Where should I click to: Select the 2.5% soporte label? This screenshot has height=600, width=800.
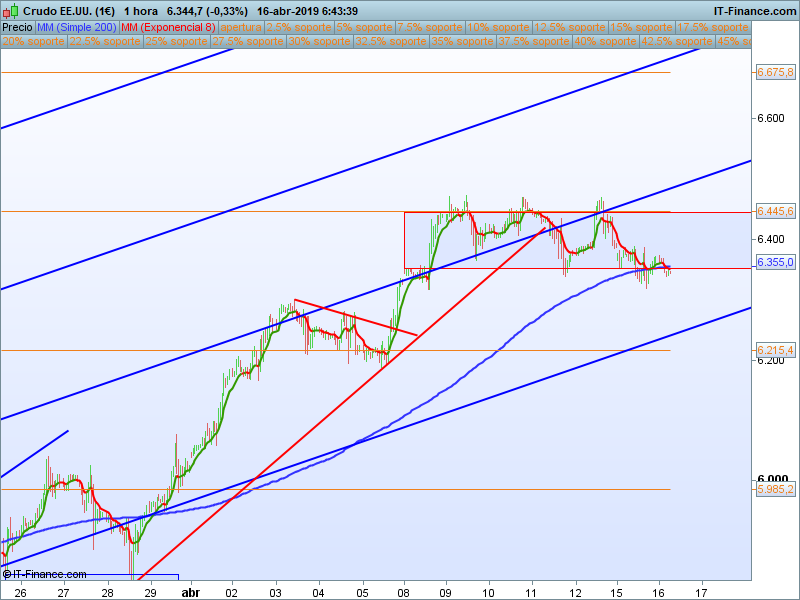click(299, 28)
